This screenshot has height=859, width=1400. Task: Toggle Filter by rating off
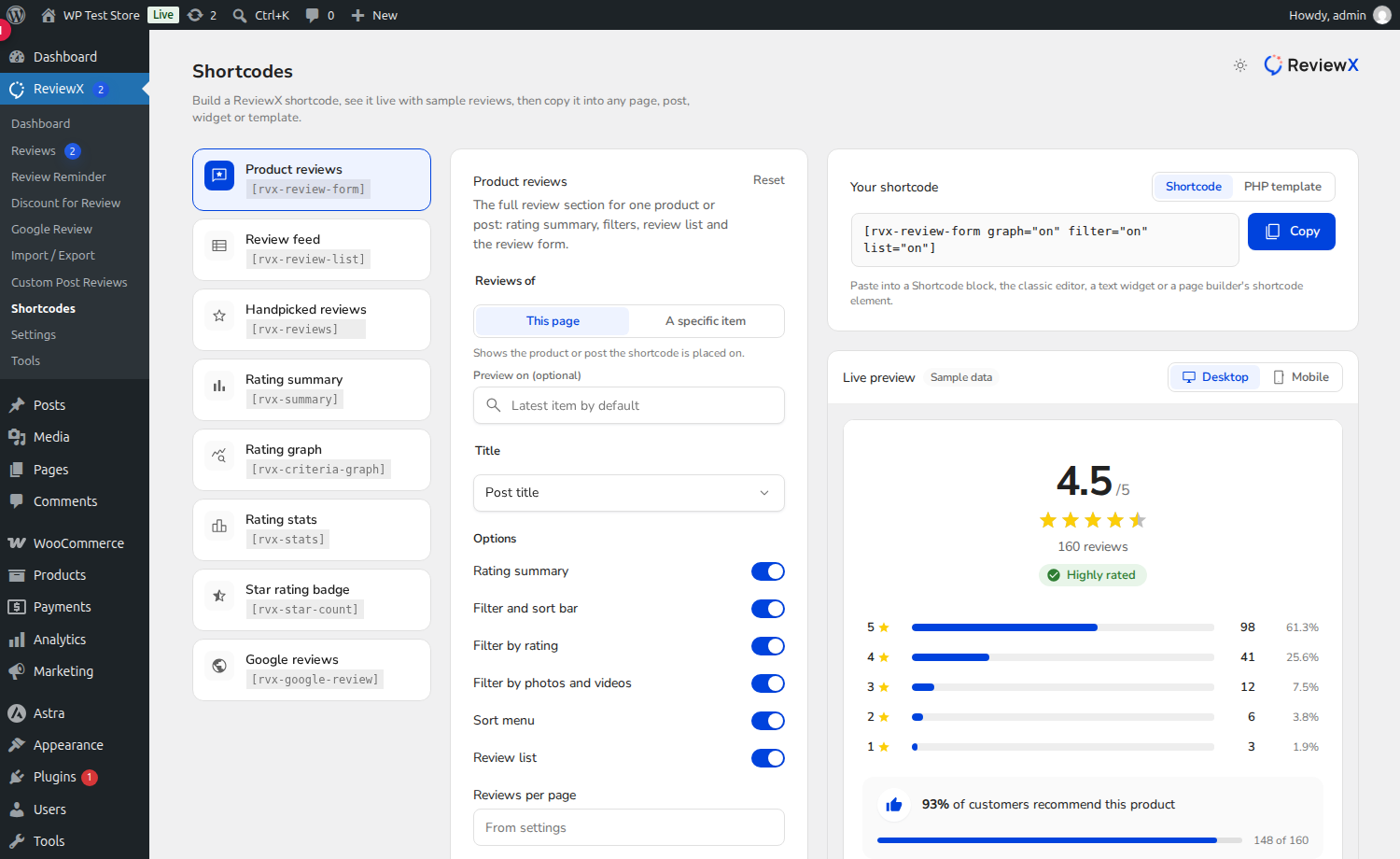coord(768,646)
